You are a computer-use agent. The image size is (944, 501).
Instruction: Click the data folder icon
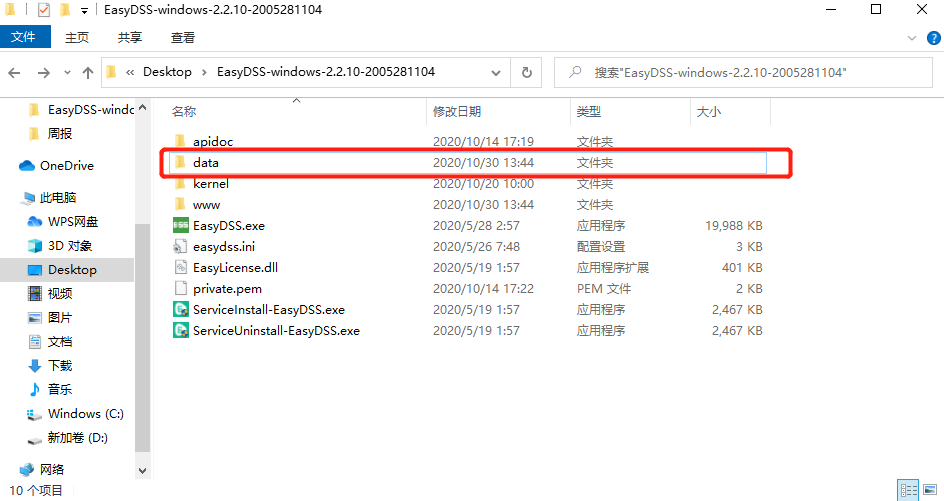180,163
